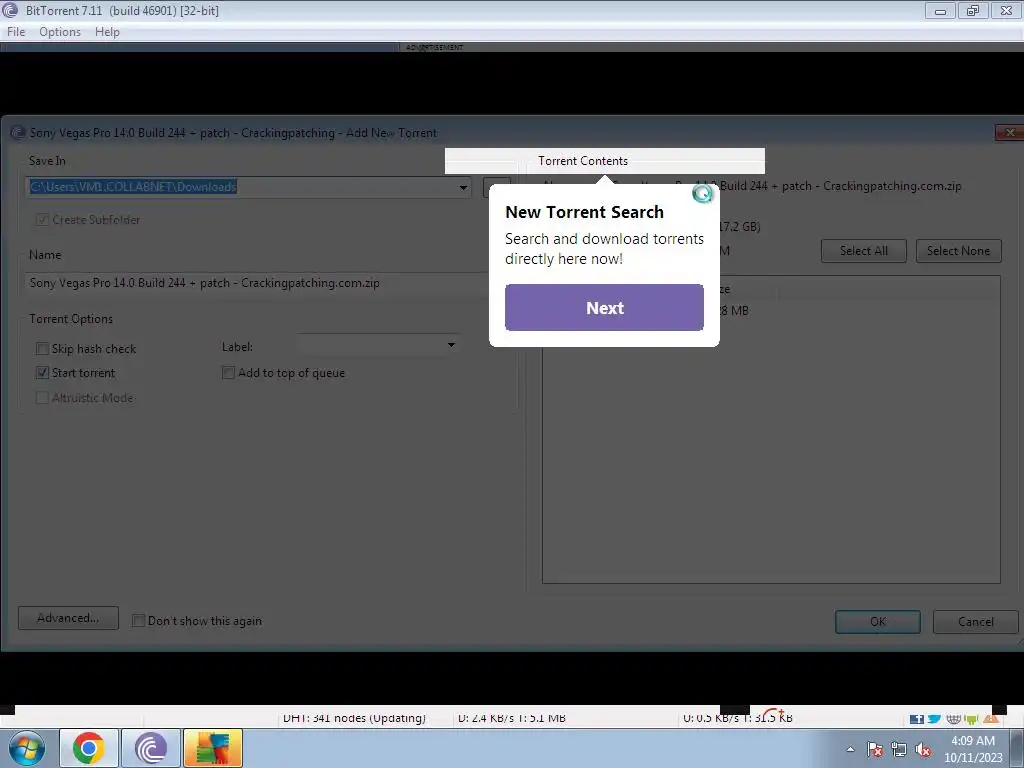
Task: Open the File menu
Action: click(16, 32)
